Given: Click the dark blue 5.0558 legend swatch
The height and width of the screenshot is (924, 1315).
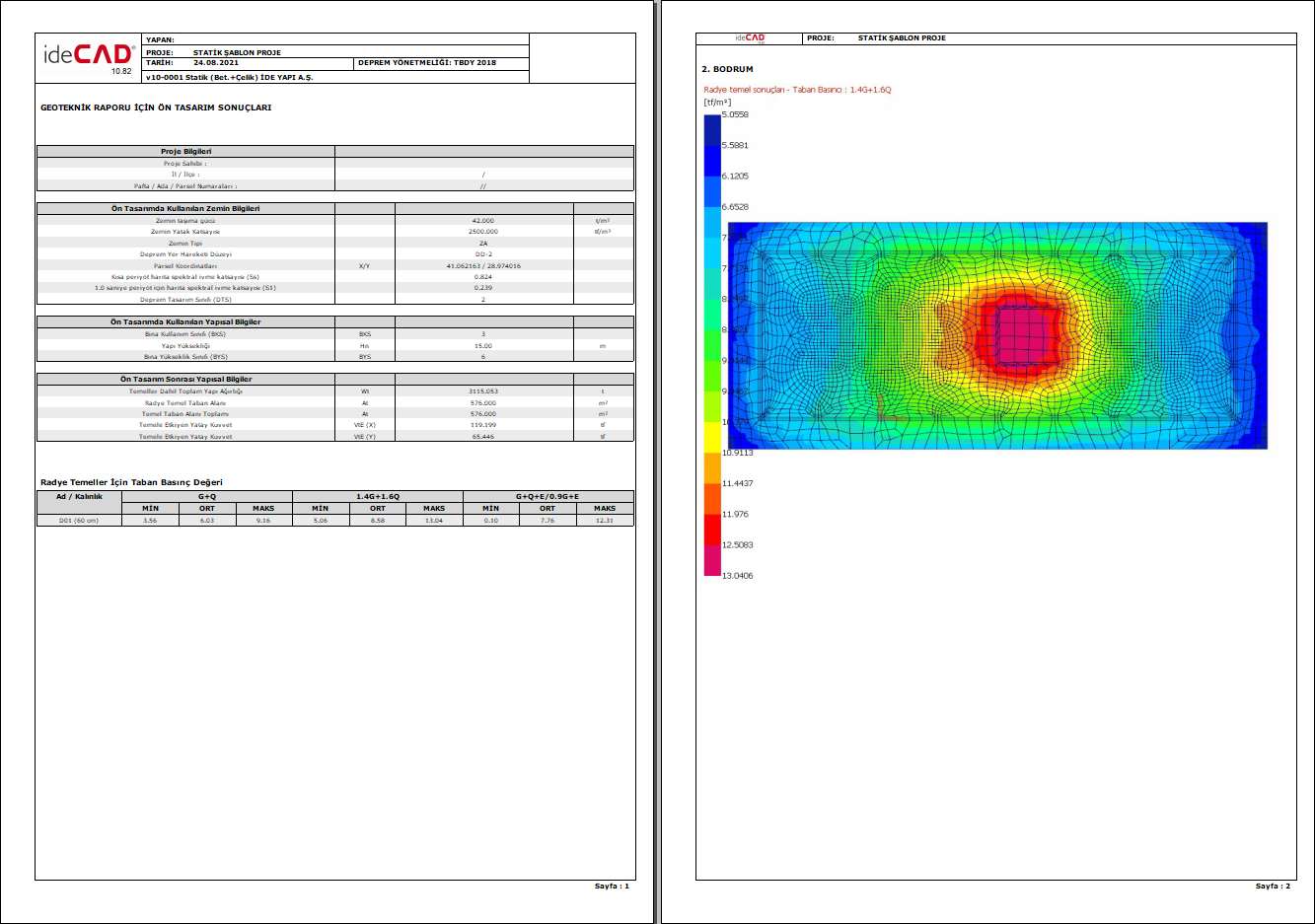Looking at the screenshot, I should tap(712, 129).
